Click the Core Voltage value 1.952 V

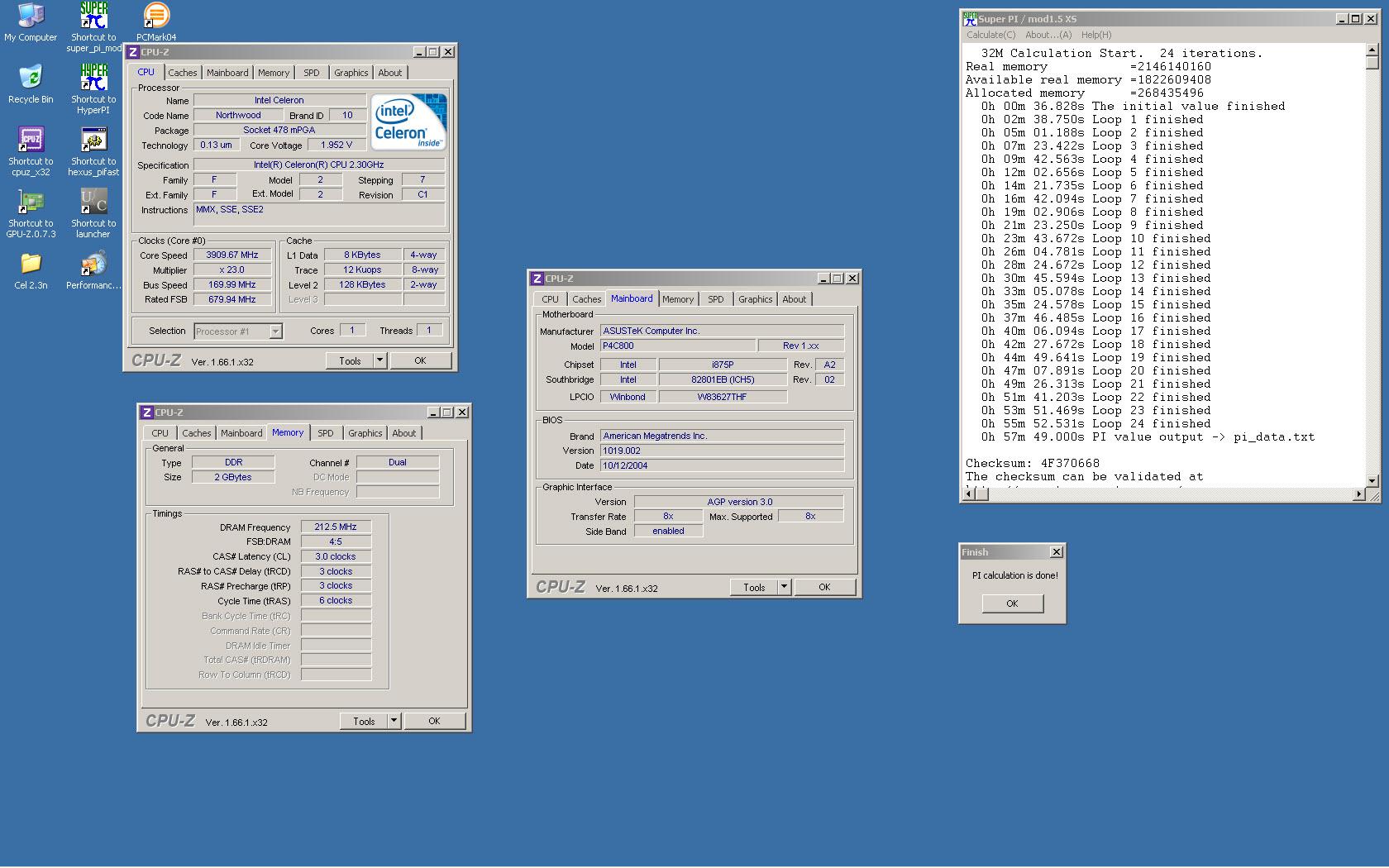pos(337,145)
